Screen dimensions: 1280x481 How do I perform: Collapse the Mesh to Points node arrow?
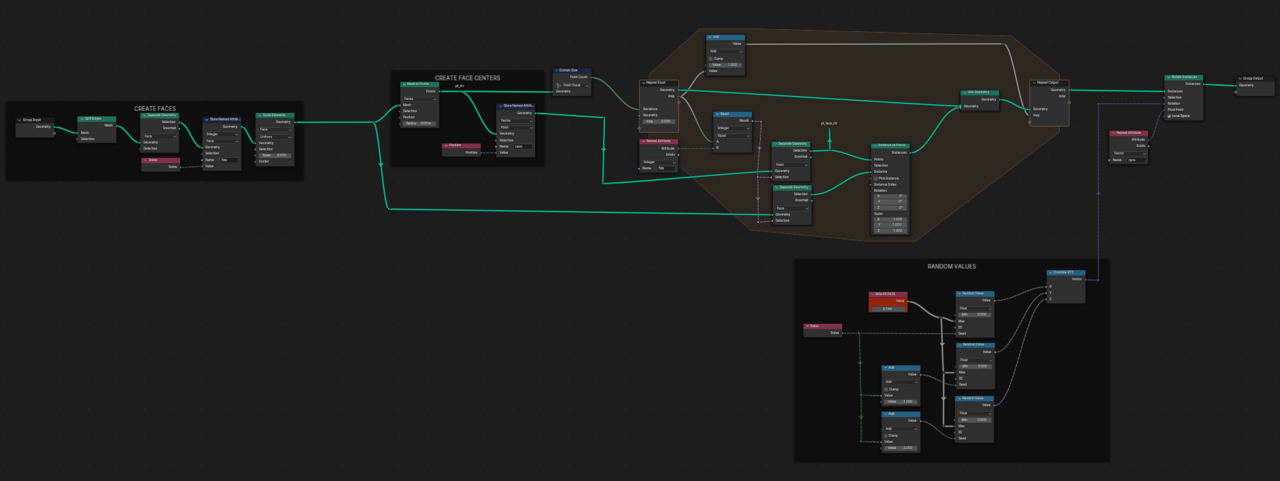[402, 85]
